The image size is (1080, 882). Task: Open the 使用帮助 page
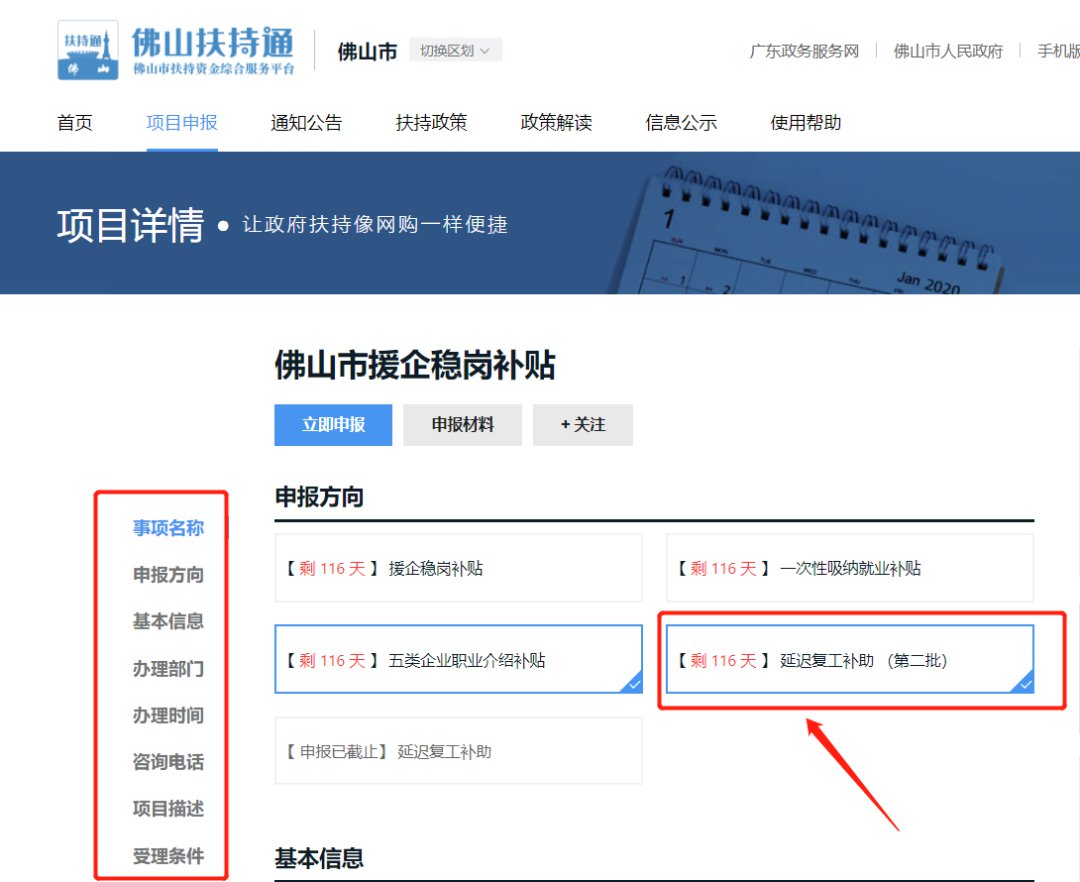[805, 123]
